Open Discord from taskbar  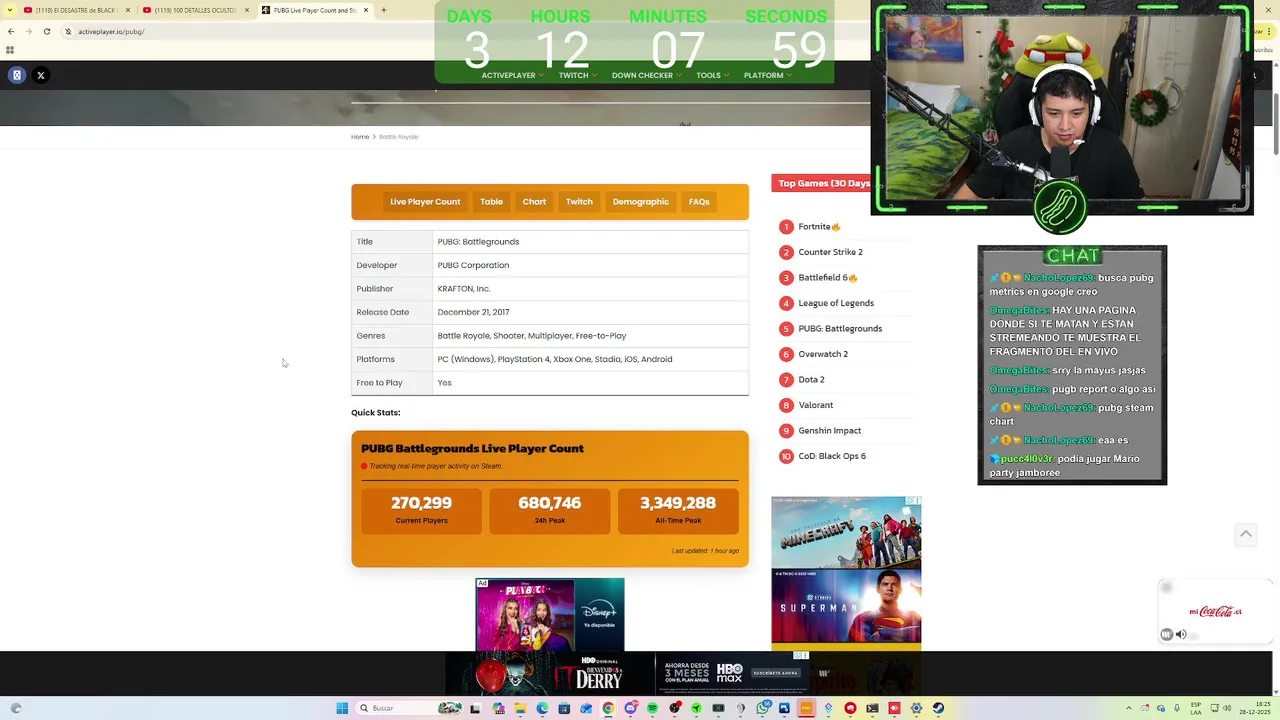(630, 708)
